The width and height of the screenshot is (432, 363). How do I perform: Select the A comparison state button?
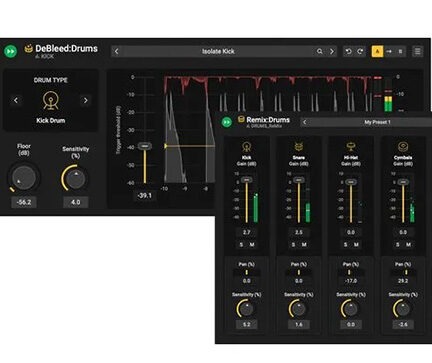point(377,51)
